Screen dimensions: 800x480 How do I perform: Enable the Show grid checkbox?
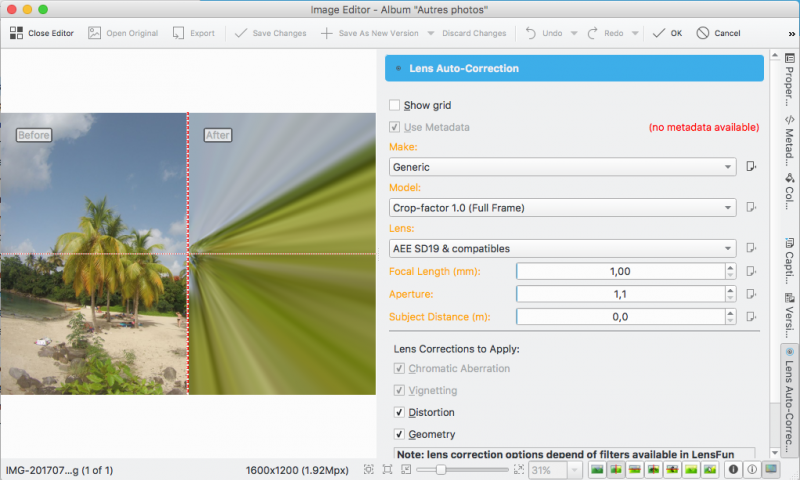[394, 105]
